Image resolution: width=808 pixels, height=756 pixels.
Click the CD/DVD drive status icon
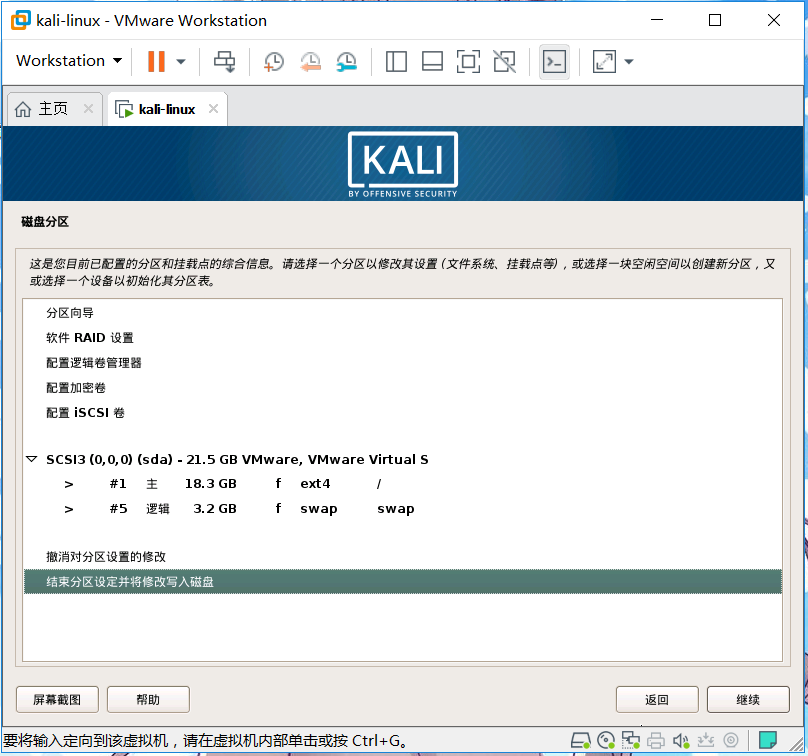[606, 741]
